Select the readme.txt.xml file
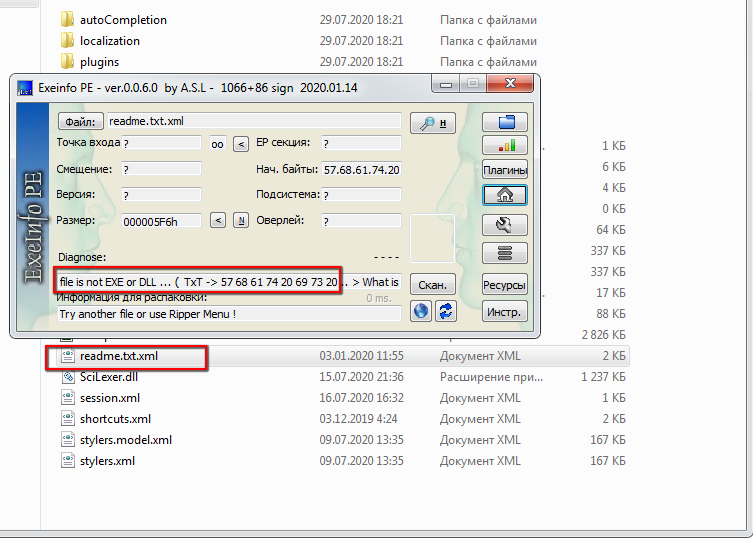The height and width of the screenshot is (538, 753). point(119,356)
